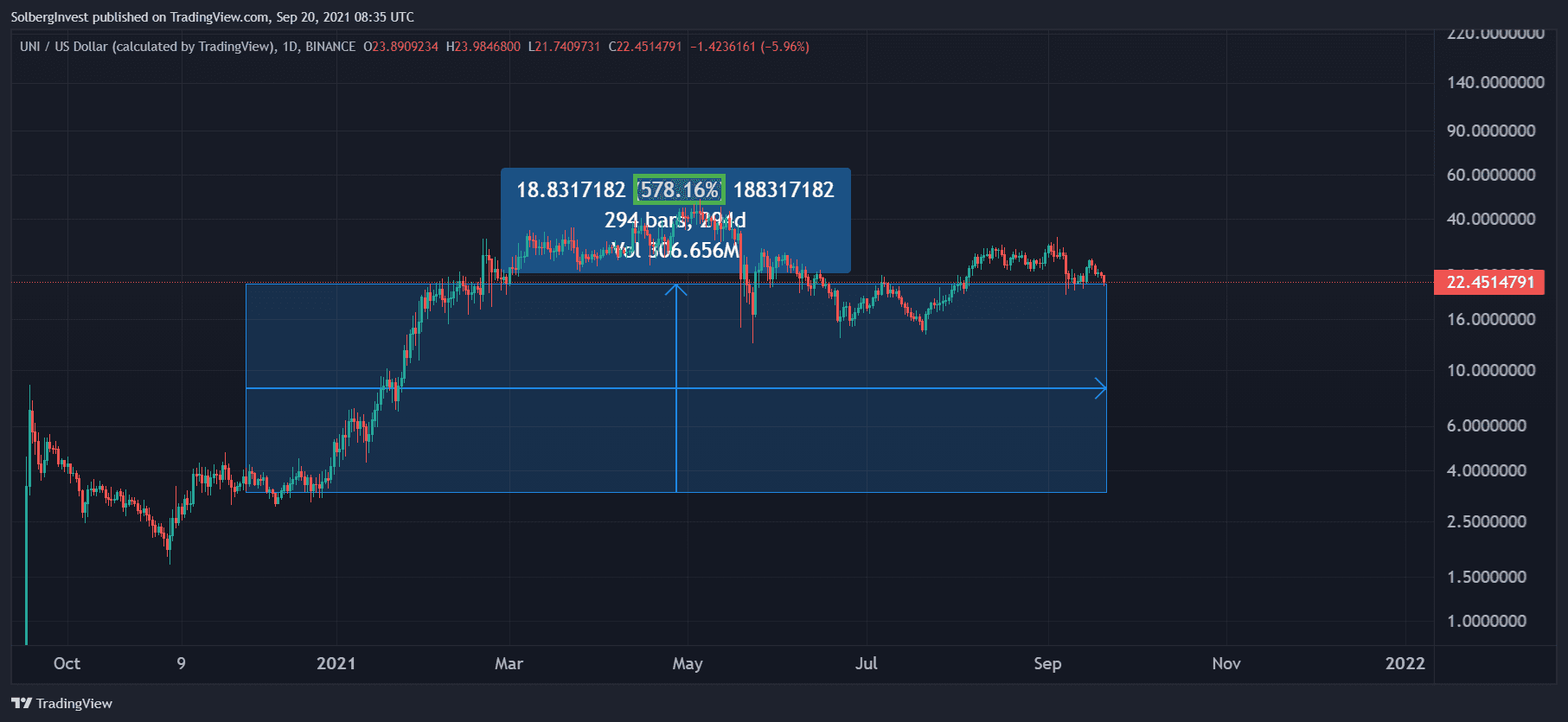
Task: Click the 2022 label on the time axis
Action: click(x=1405, y=663)
